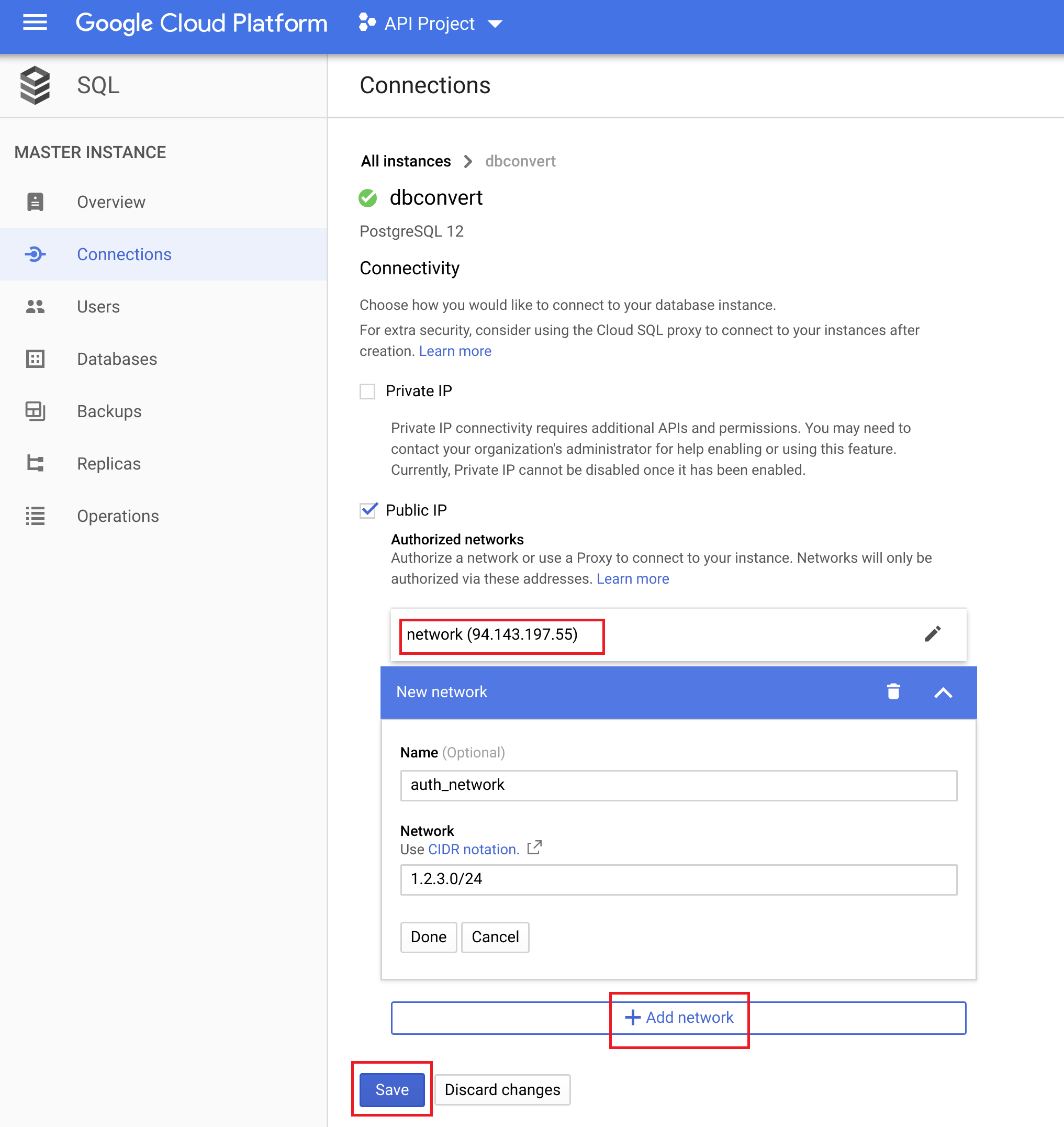The height and width of the screenshot is (1127, 1064).
Task: Click the Add network button
Action: pyautogui.click(x=678, y=1018)
